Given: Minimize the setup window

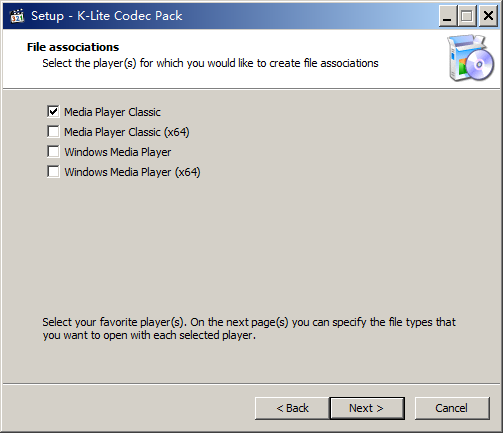Looking at the screenshot, I should point(448,16).
